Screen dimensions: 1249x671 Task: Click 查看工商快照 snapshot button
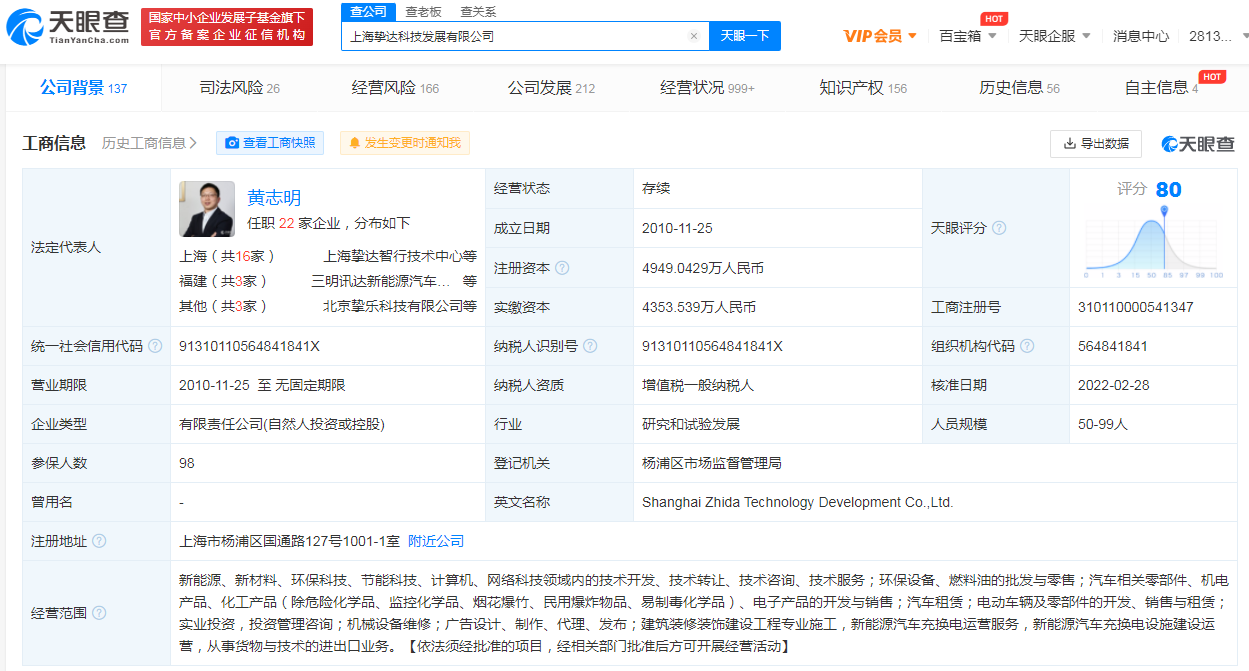270,143
